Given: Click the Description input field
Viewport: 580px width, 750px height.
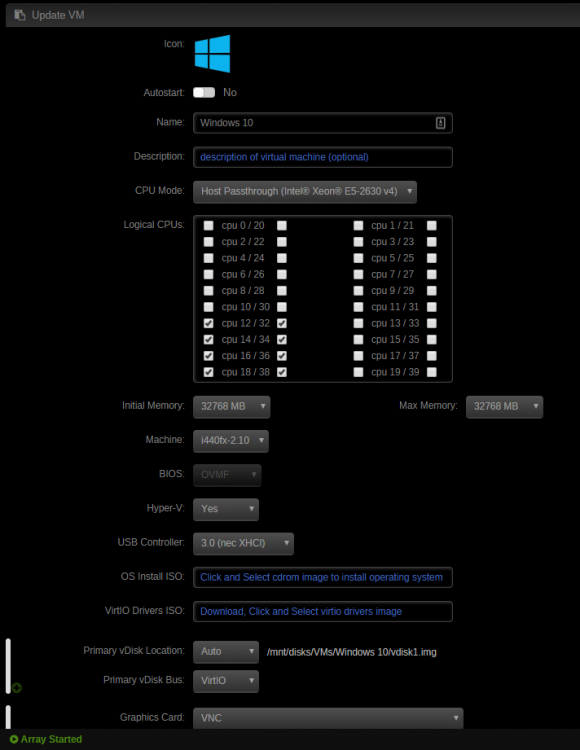Looking at the screenshot, I should [323, 157].
